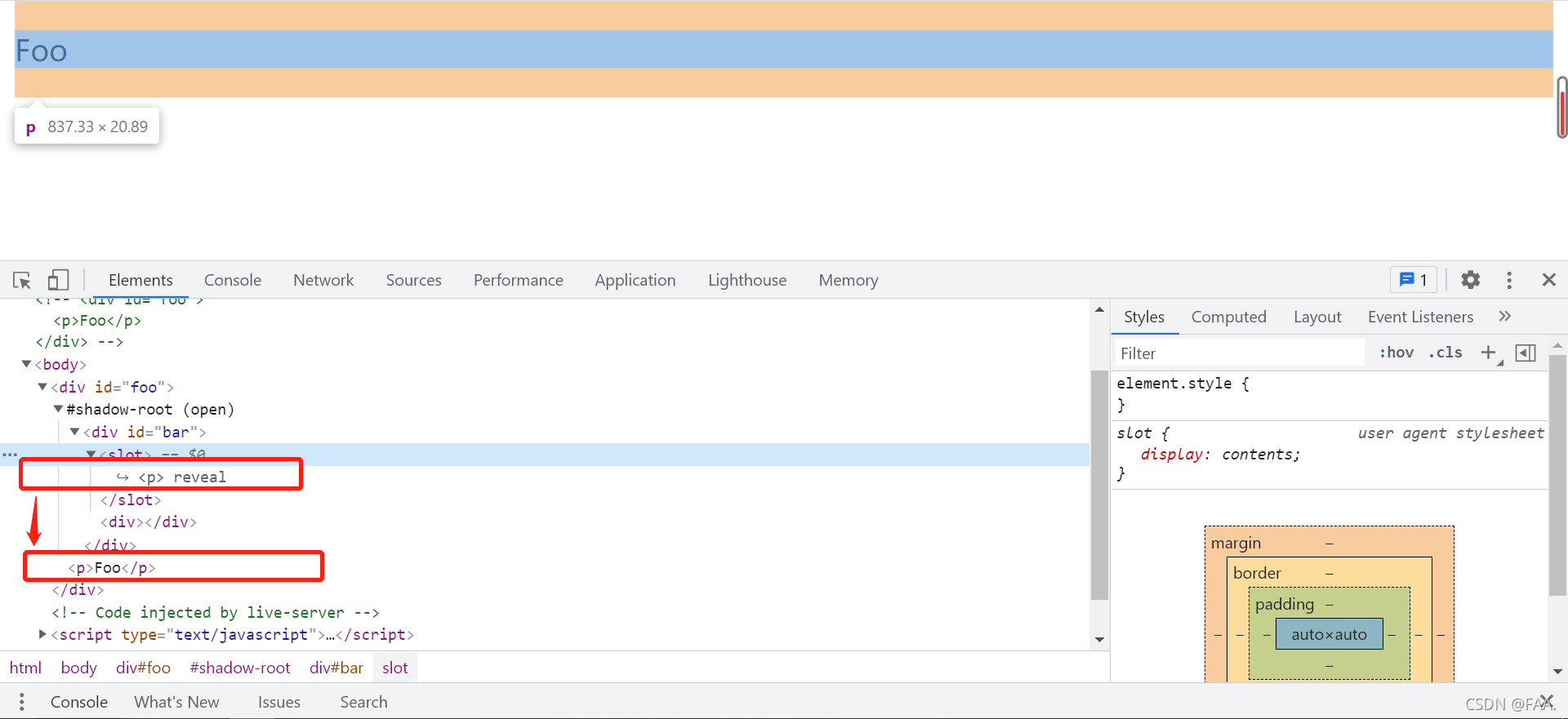
Task: Click div#bar in the breadcrumb bar
Action: (x=336, y=668)
